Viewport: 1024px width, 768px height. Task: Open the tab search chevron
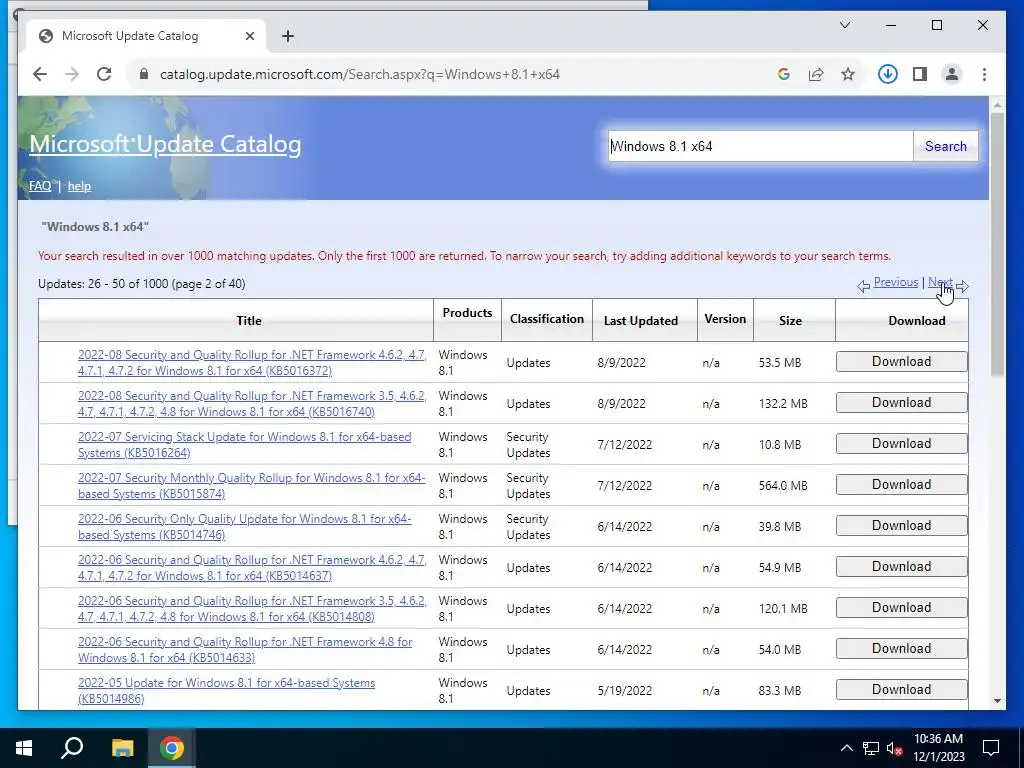click(844, 25)
